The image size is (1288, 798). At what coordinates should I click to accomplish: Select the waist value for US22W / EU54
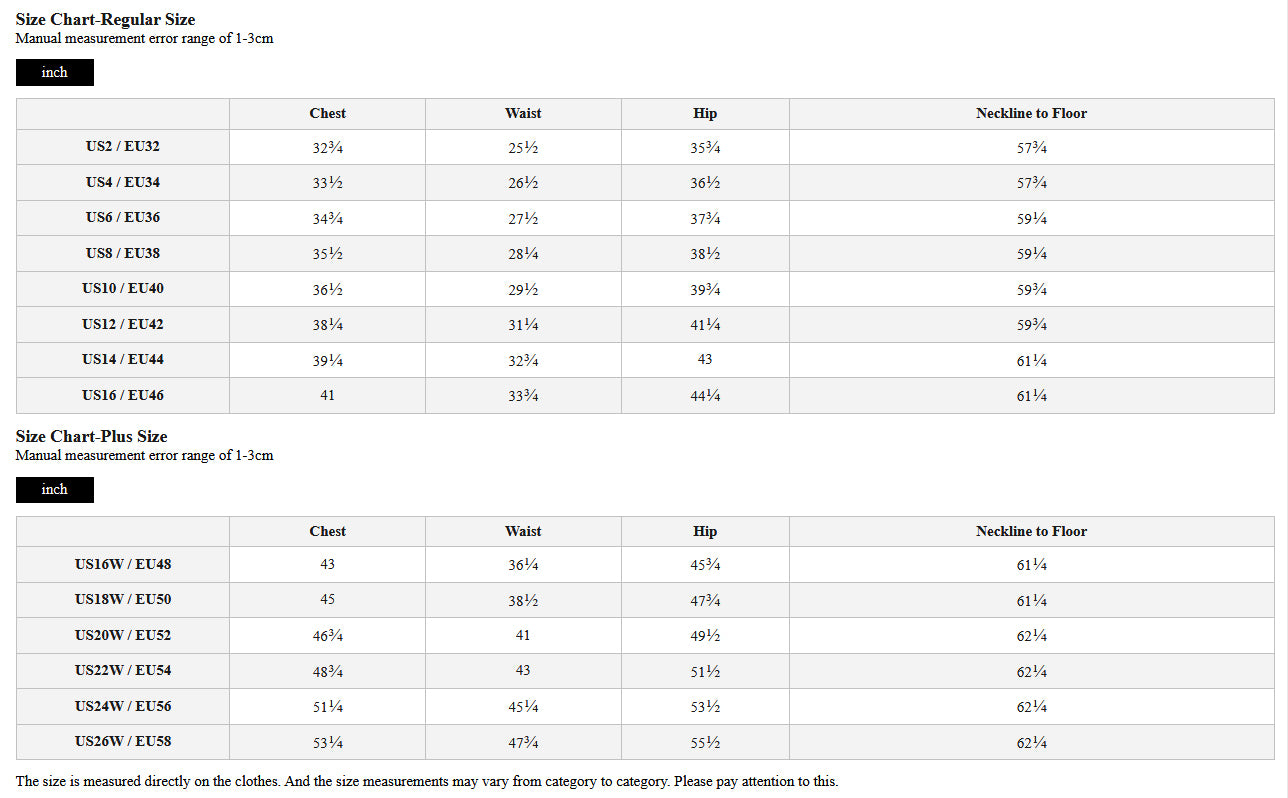[x=523, y=670]
